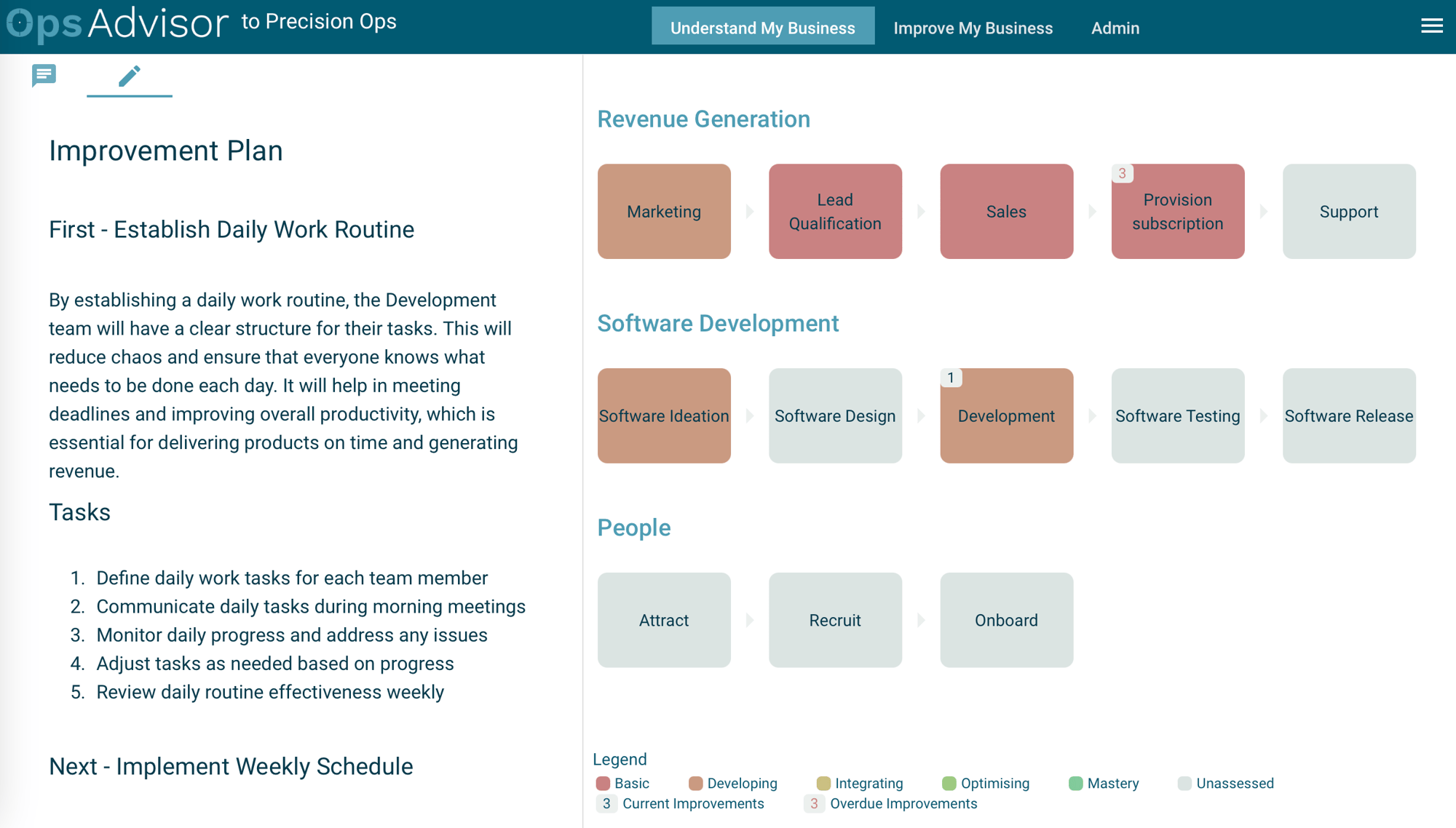This screenshot has height=828, width=1456.
Task: Select the Understand My Business tab
Action: tap(761, 27)
